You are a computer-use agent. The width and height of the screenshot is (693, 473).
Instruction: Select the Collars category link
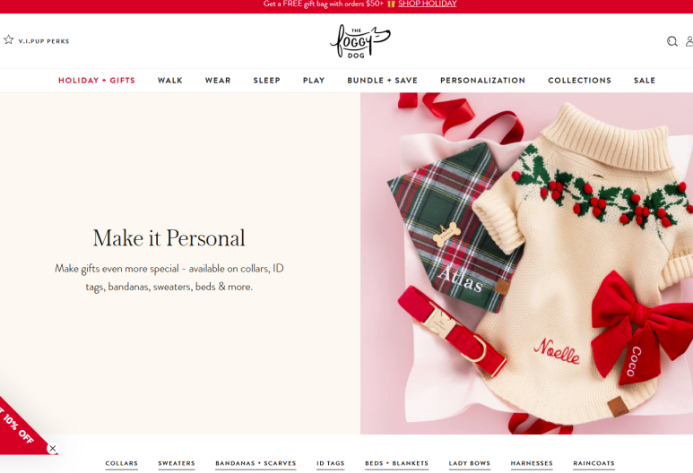point(122,463)
